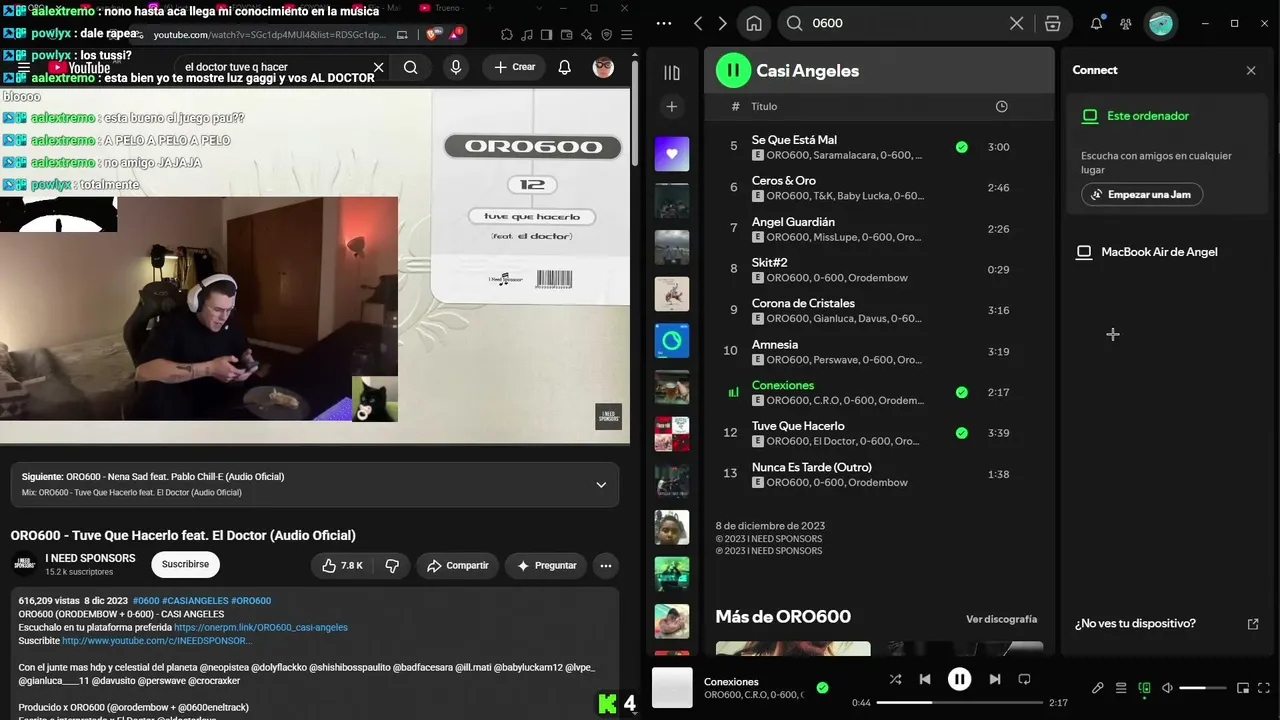This screenshot has width=1280, height=720.
Task: Expand Your Library in Spotify sidebar
Action: point(672,72)
